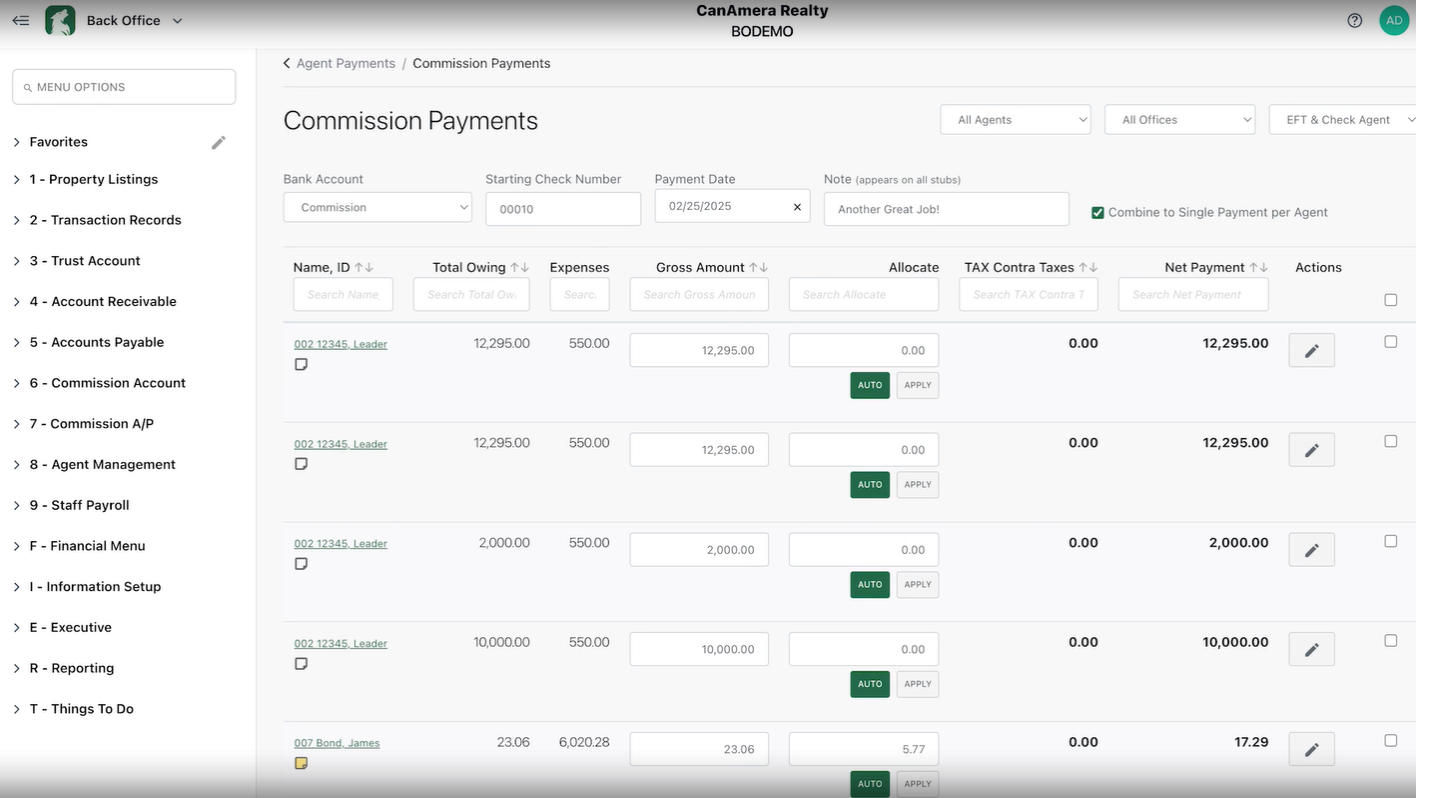Clear the Payment Date with the X icon

coord(797,207)
